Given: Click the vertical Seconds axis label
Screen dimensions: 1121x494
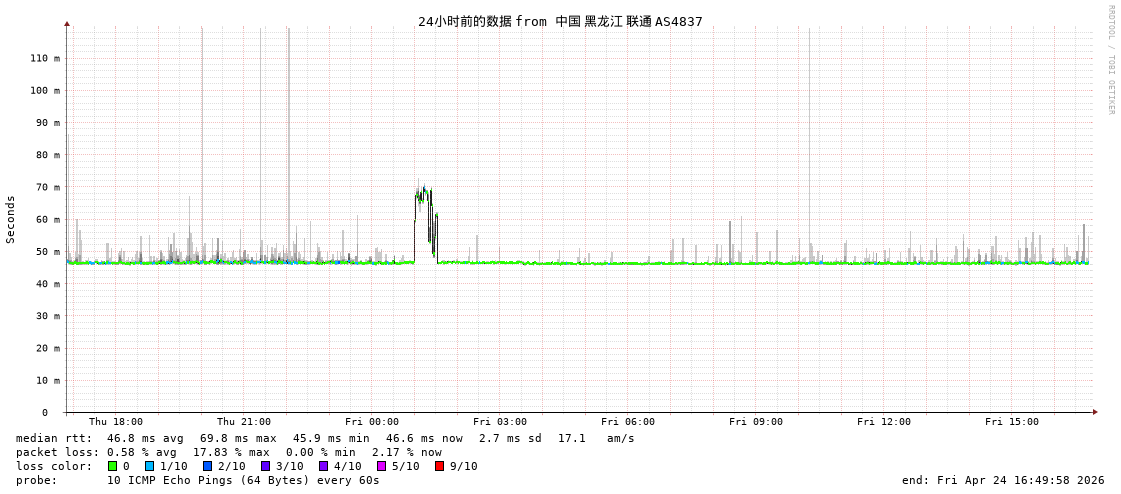Looking at the screenshot, I should coord(11,219).
